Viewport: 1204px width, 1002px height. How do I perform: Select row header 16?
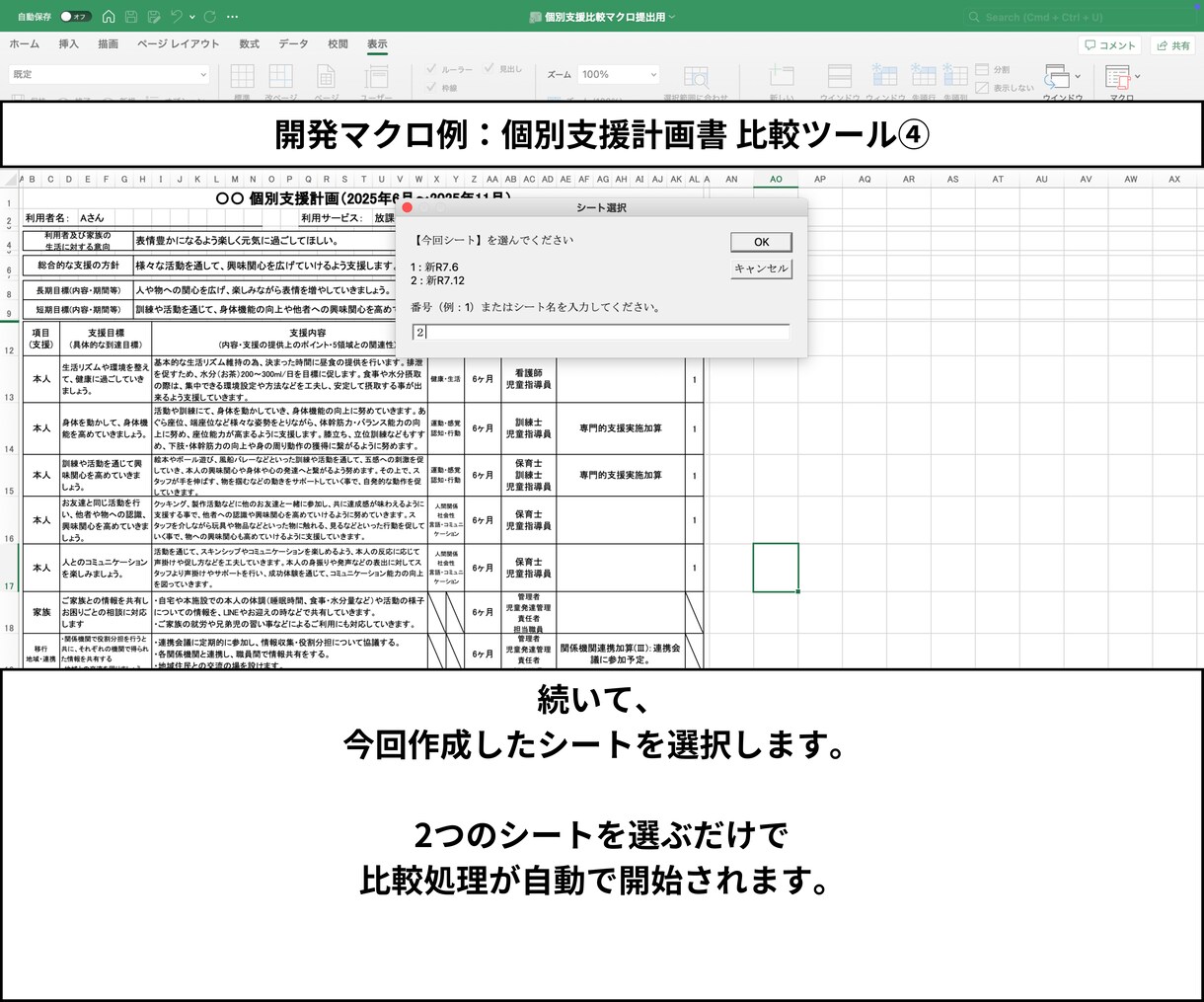[x=9, y=519]
